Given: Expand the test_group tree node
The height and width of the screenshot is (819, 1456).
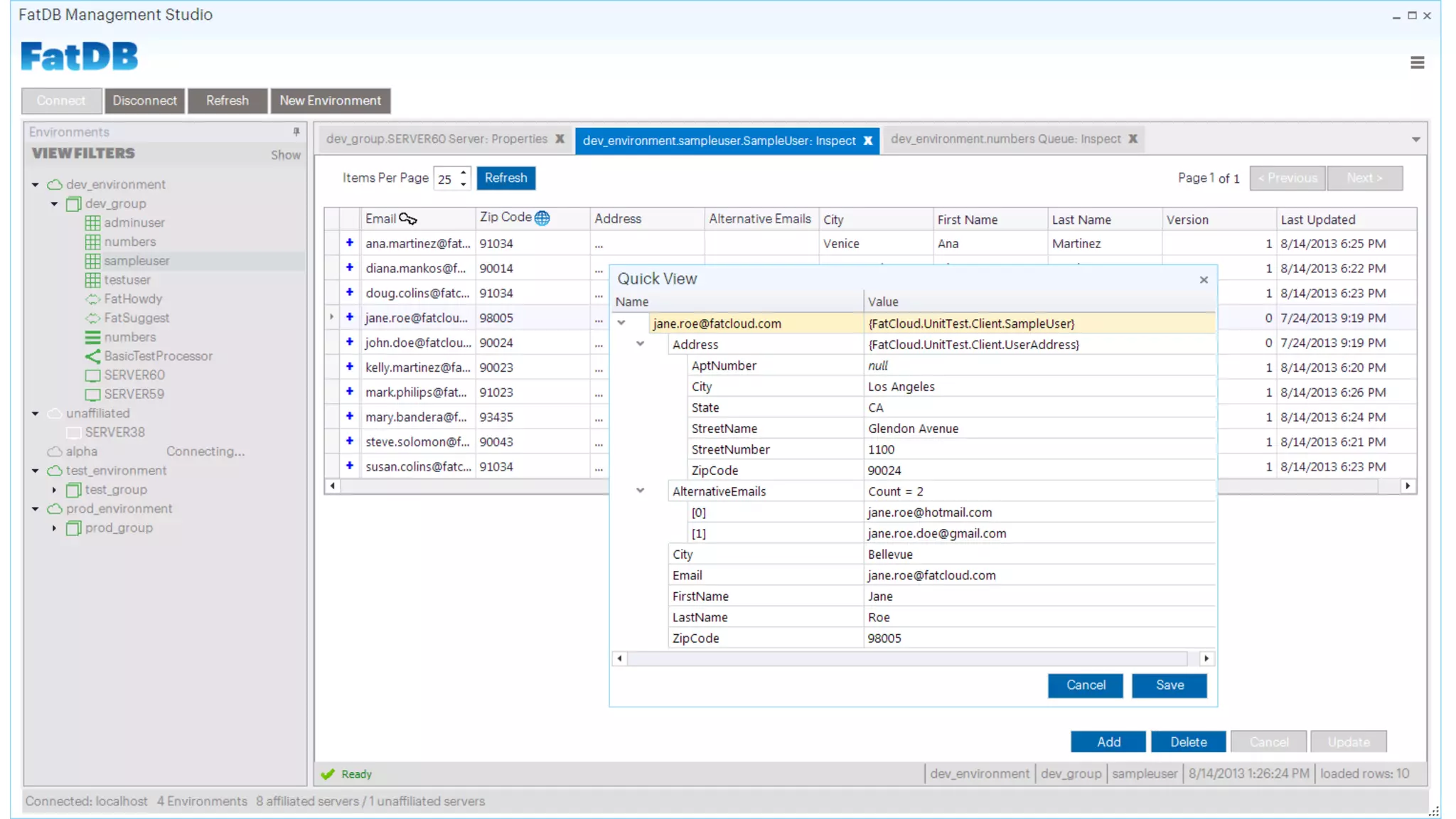Looking at the screenshot, I should coord(54,490).
